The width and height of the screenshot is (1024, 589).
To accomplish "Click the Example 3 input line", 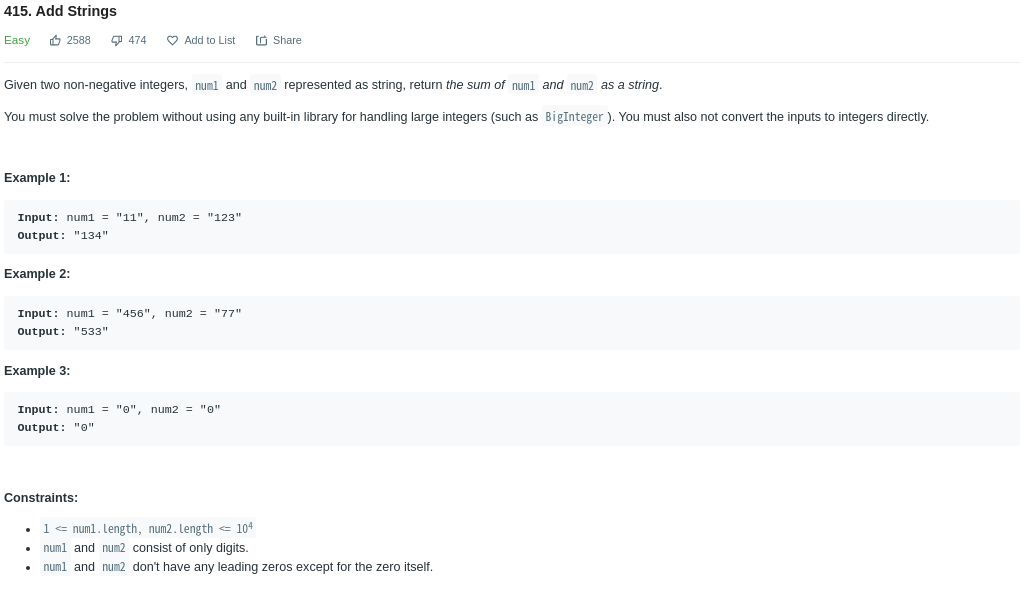I will coord(119,409).
